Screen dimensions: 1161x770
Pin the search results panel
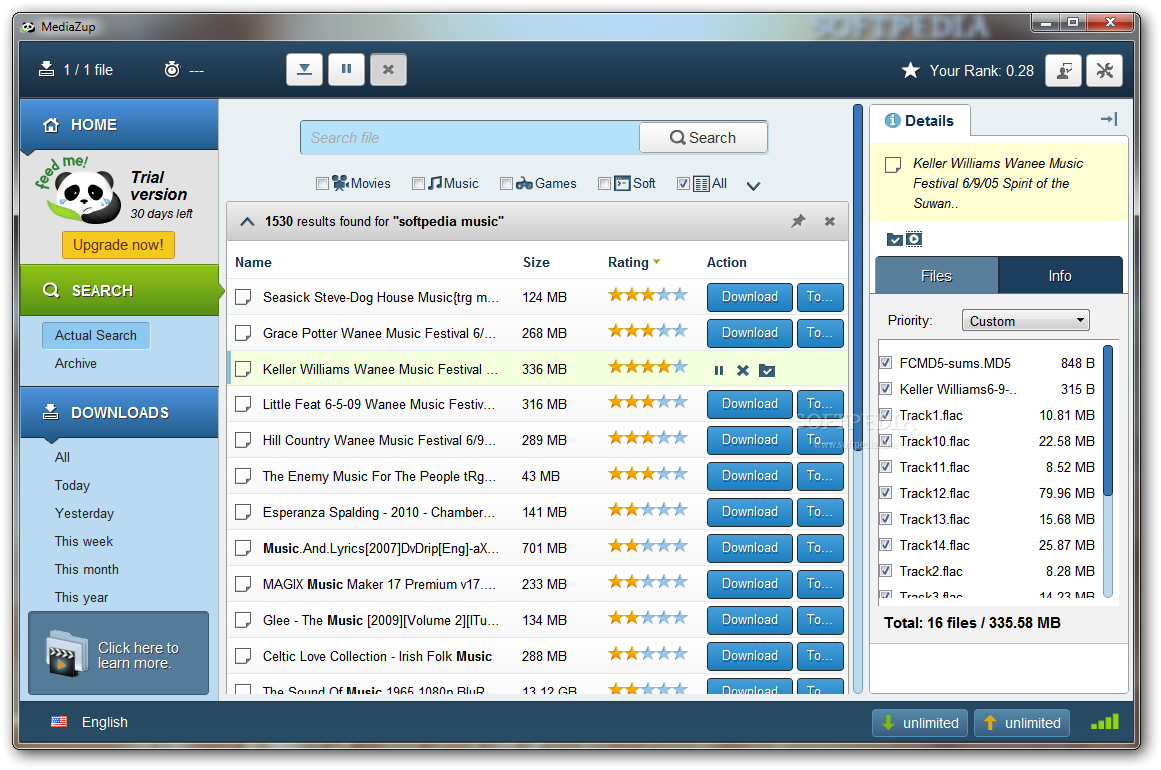click(x=797, y=221)
